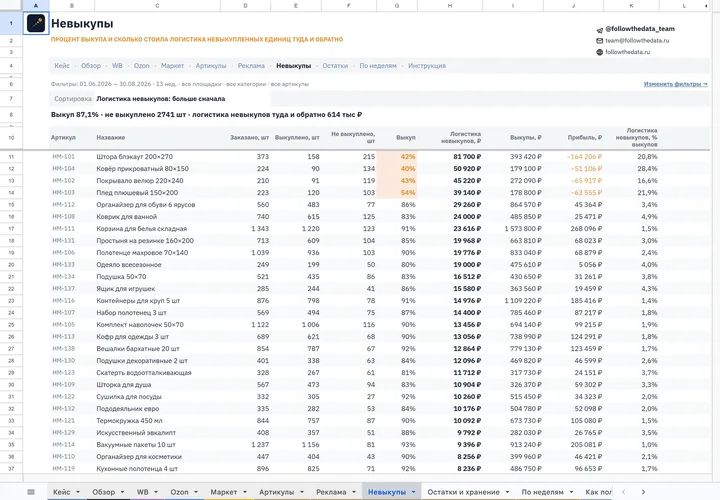This screenshot has height=500, width=720.
Task: Open dropdown arrow on the Реклама sheet tab
Action: point(354,492)
